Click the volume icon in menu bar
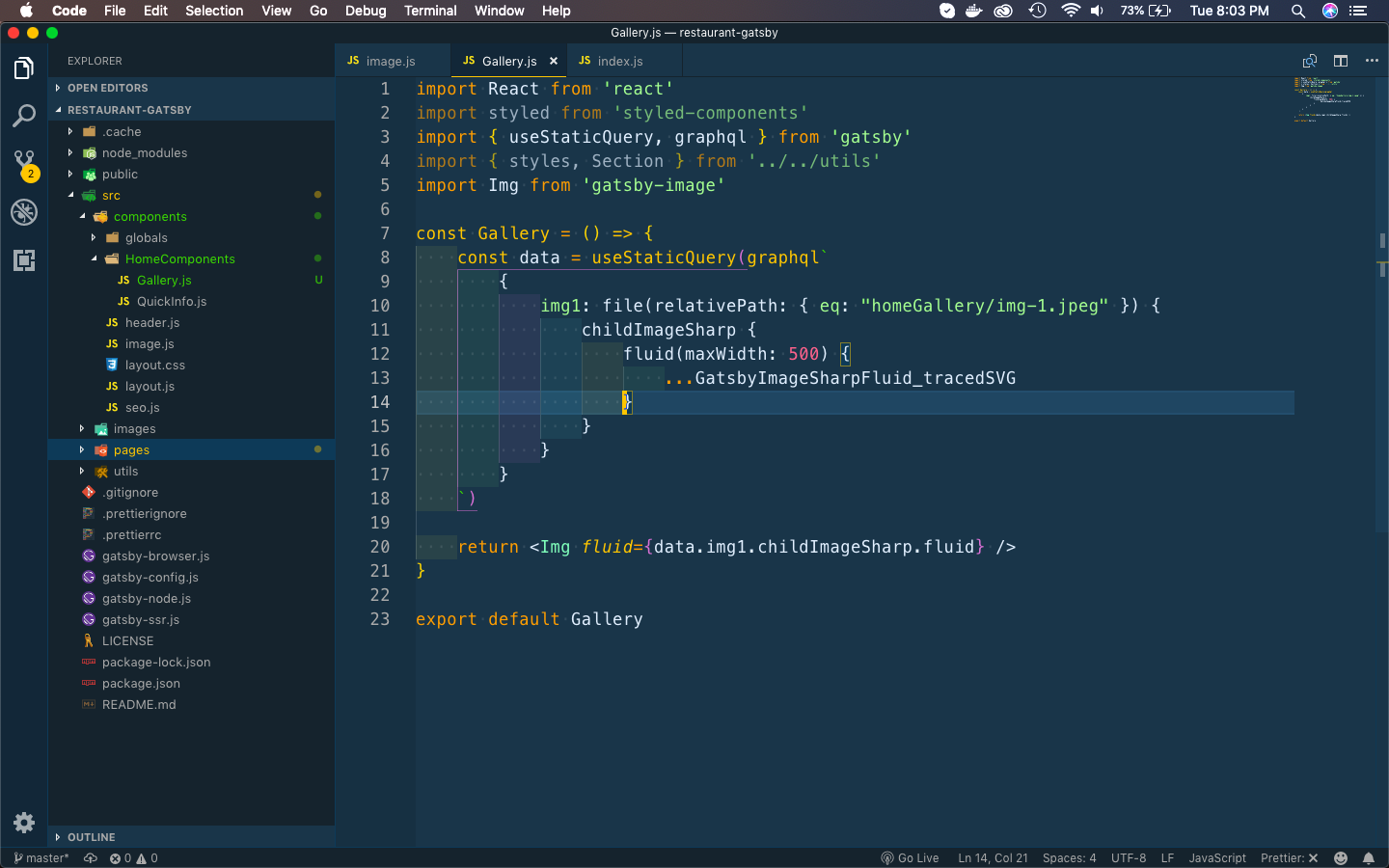This screenshot has width=1389, height=868. 1098,11
